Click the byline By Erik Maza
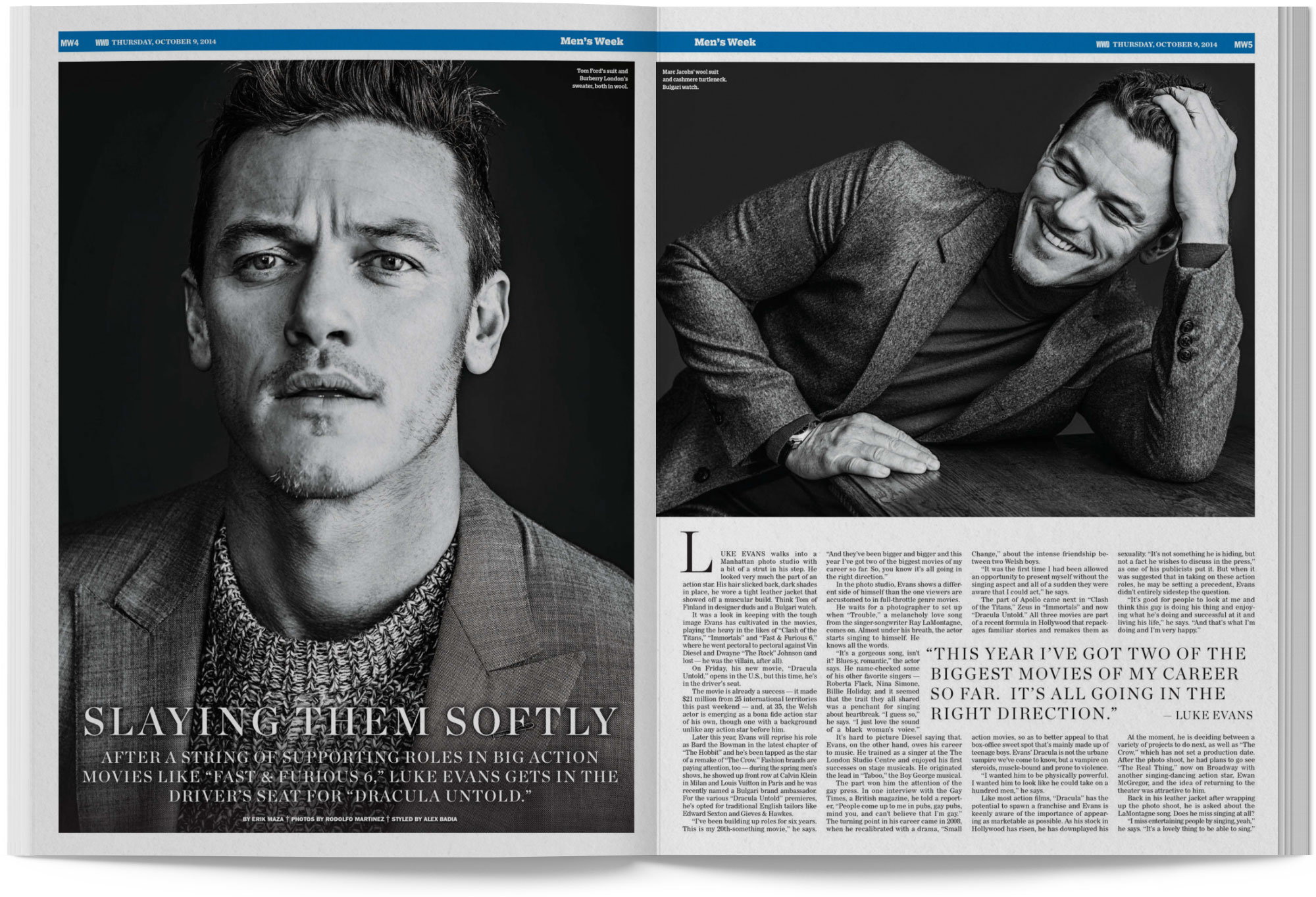The image size is (1316, 897). tap(264, 819)
